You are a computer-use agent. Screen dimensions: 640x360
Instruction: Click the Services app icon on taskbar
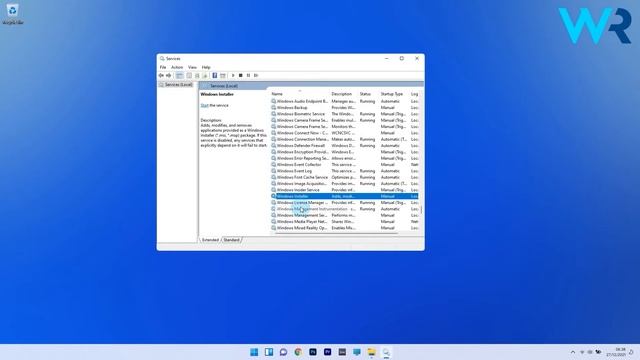pos(386,352)
